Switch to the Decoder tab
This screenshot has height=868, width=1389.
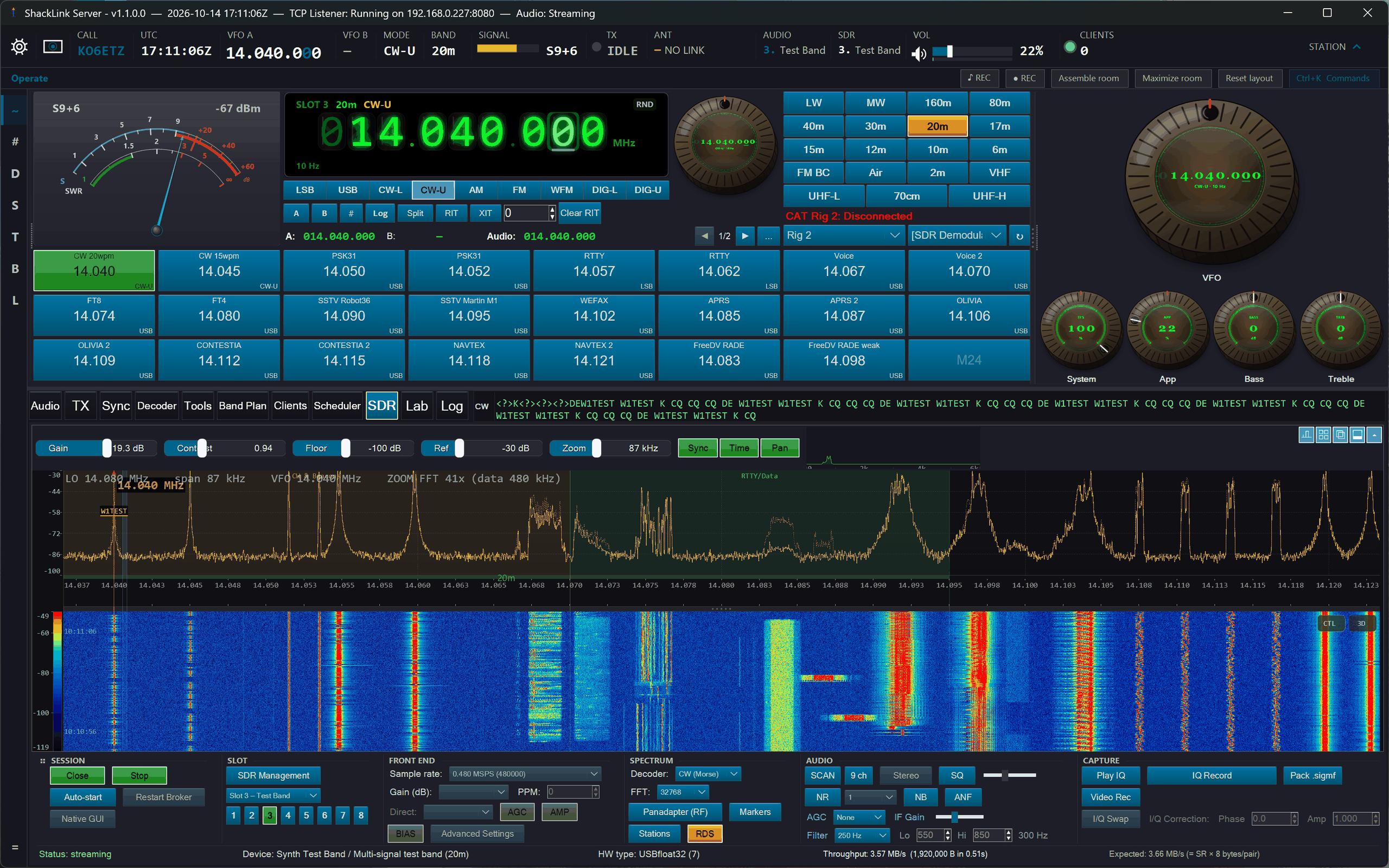click(157, 406)
